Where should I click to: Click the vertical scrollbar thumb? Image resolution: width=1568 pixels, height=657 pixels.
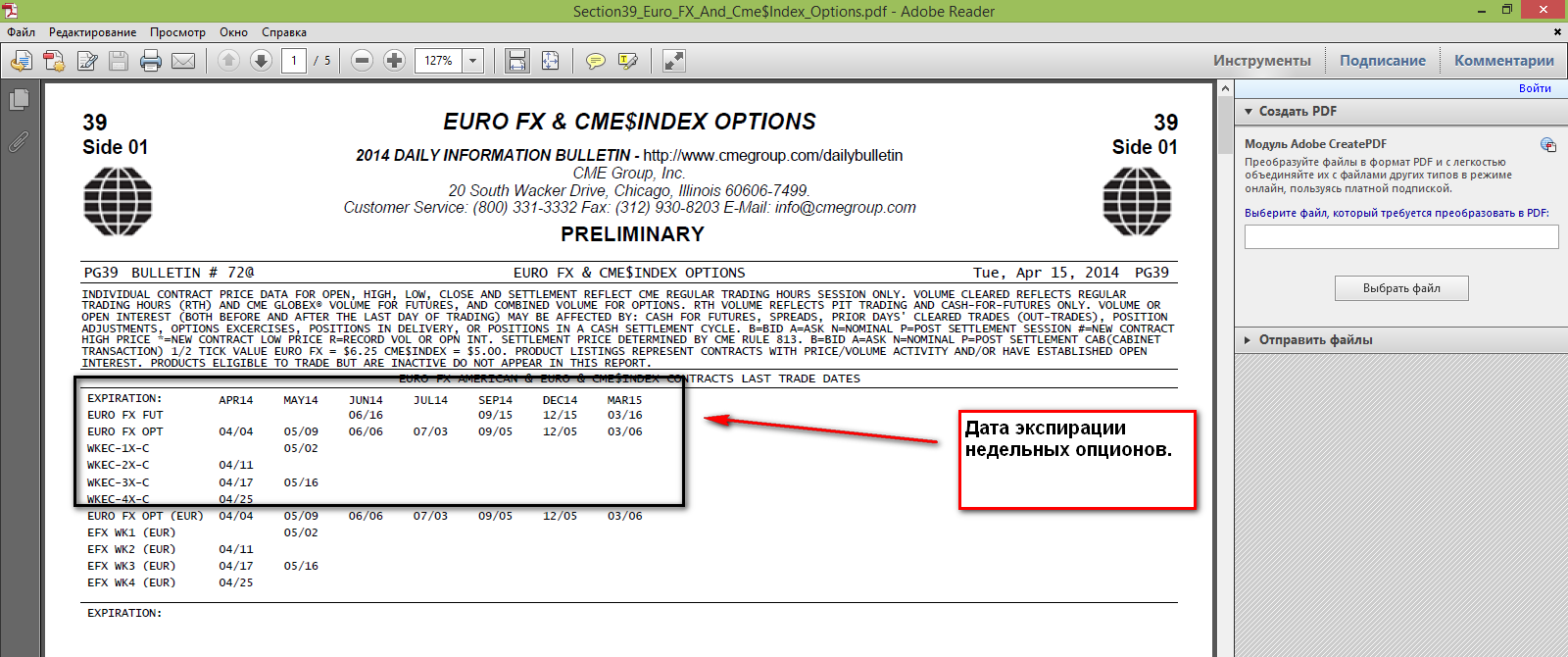pyautogui.click(x=1225, y=126)
